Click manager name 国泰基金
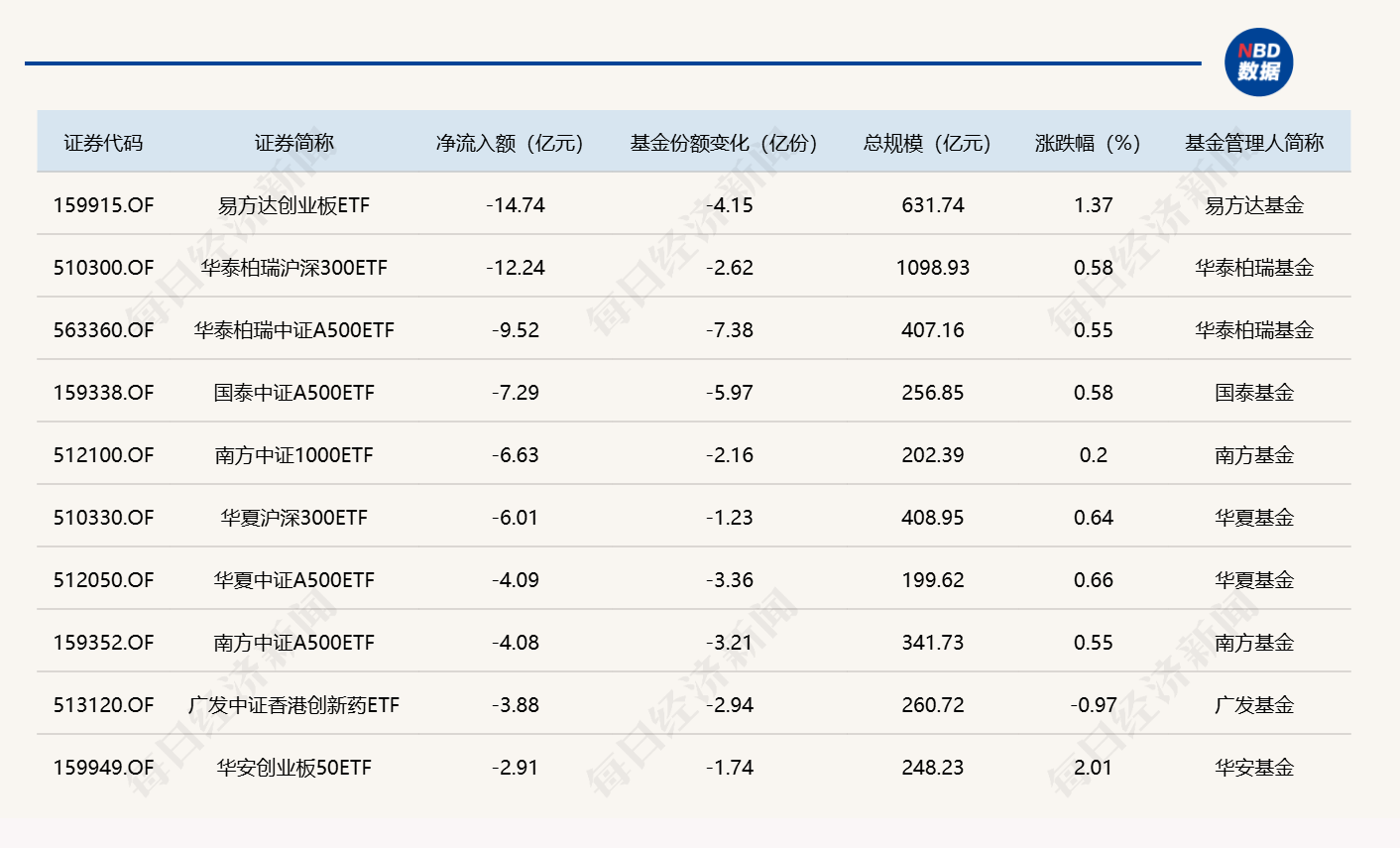 pos(1254,393)
